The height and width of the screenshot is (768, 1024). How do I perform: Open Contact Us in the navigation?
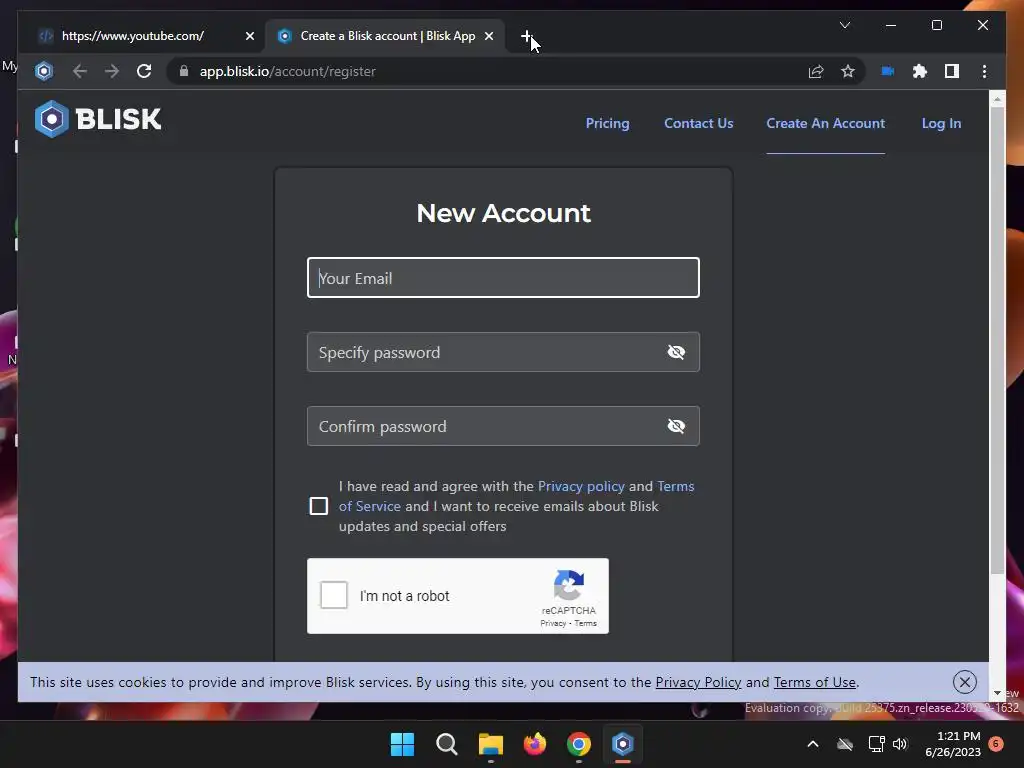(699, 123)
